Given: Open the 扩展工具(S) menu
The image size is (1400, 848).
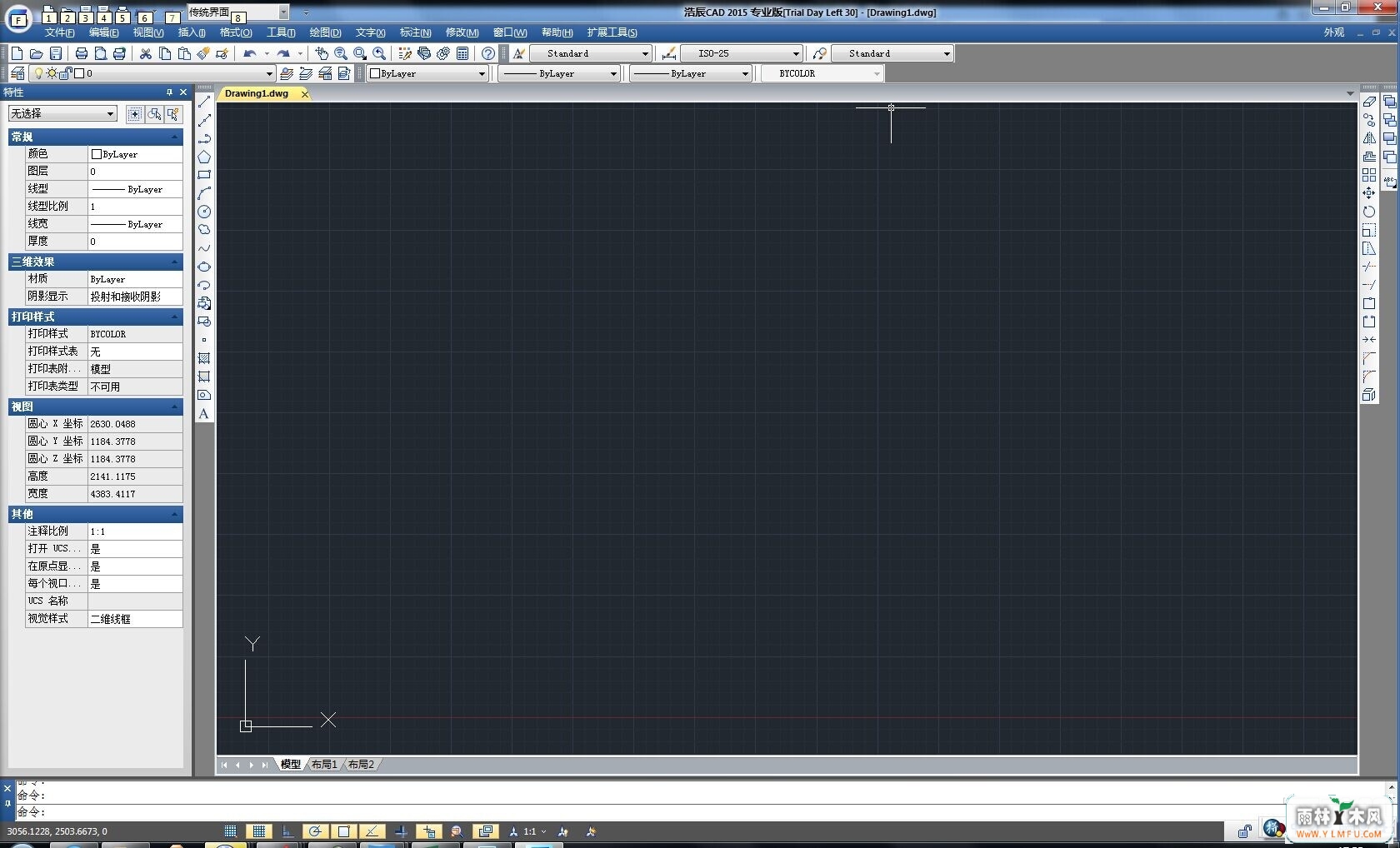Looking at the screenshot, I should [612, 32].
